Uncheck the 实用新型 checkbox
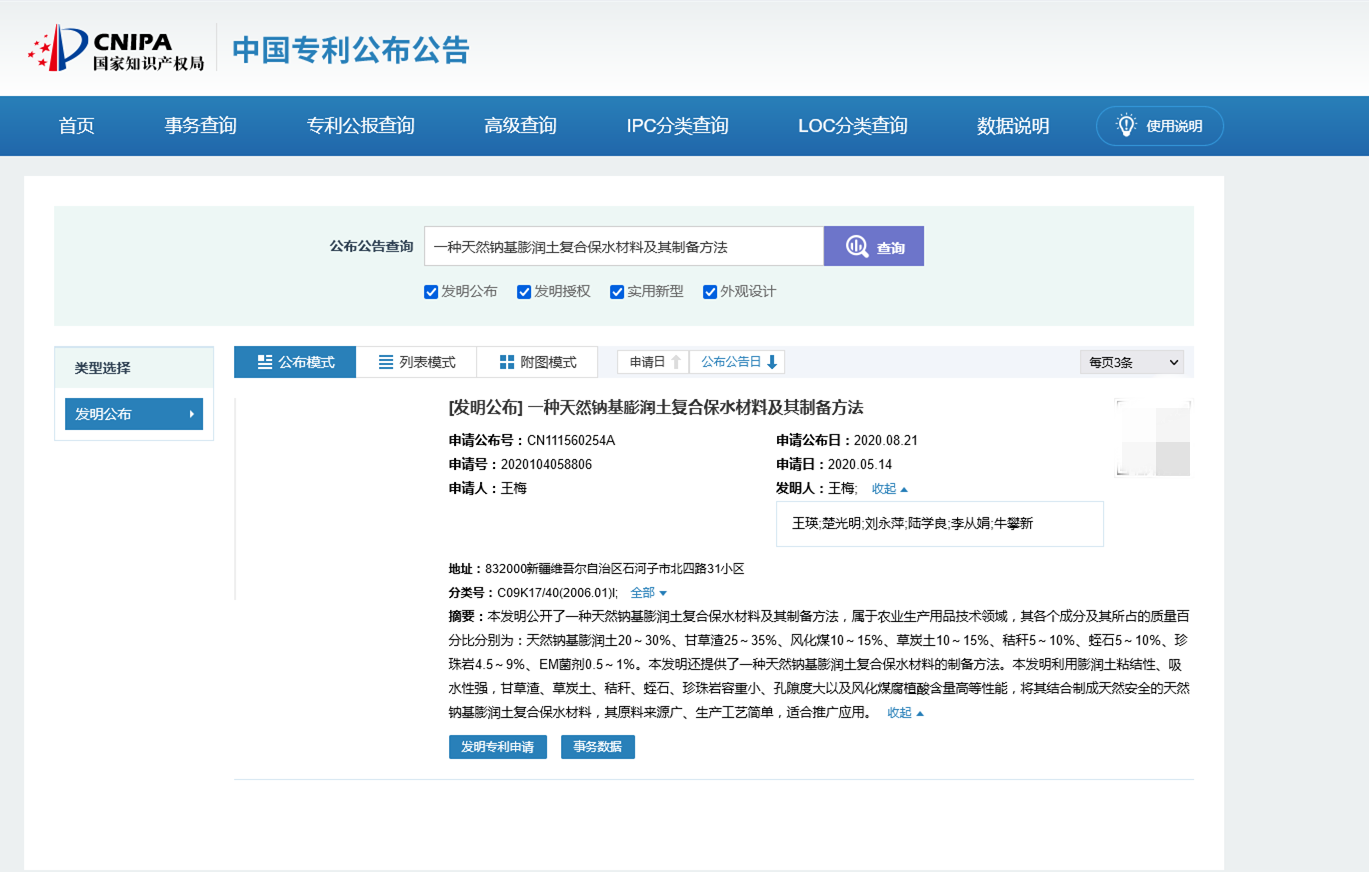 (x=617, y=292)
